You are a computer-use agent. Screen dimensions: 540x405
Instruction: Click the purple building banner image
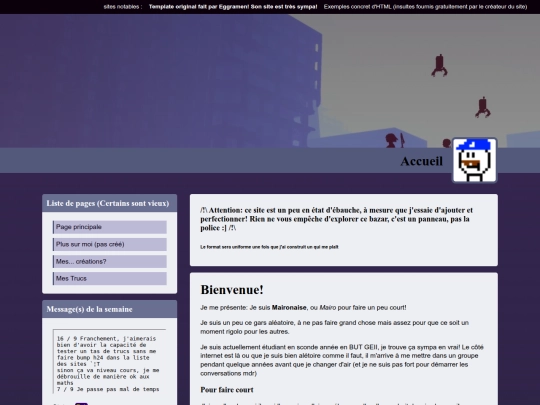(x=270, y=81)
